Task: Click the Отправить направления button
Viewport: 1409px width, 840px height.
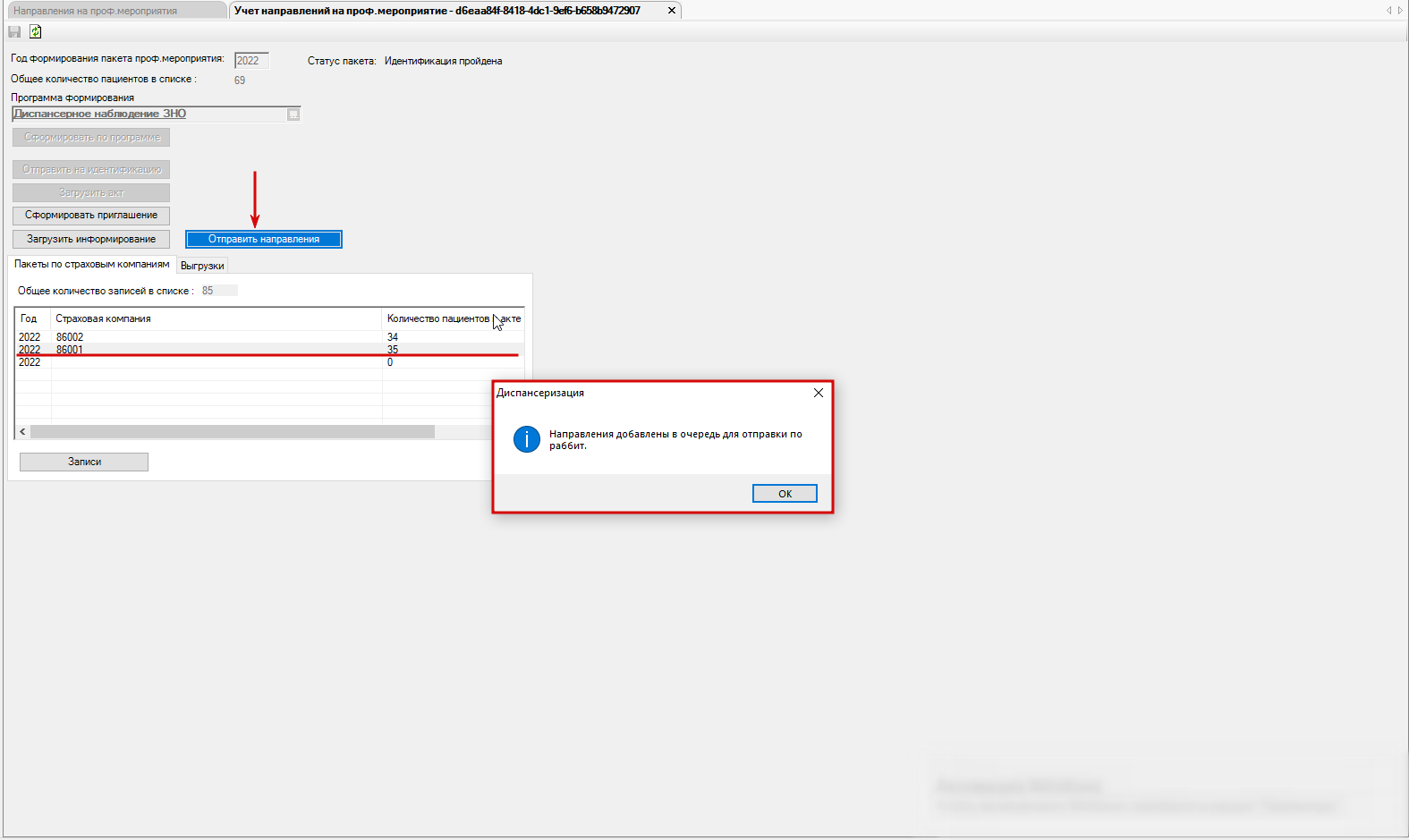Action: [264, 239]
